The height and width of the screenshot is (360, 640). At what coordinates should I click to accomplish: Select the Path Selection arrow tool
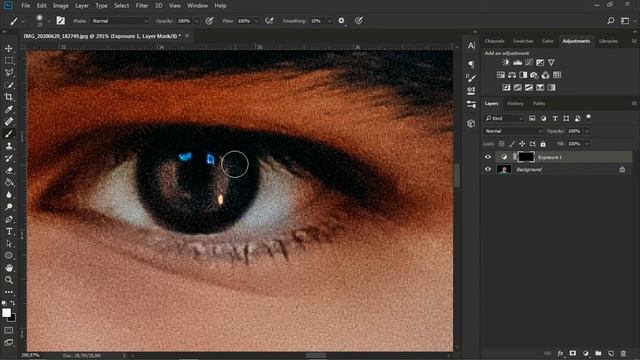(9, 244)
